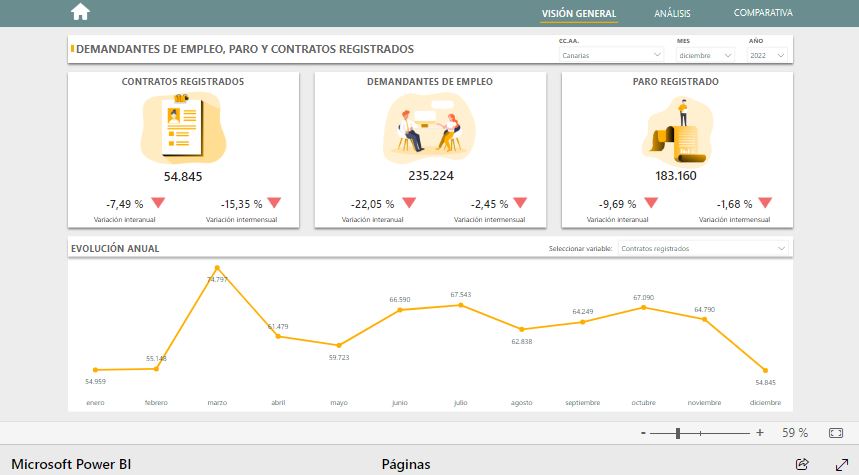
Task: Click red triangle beside -7,49 %
Action: pos(158,203)
